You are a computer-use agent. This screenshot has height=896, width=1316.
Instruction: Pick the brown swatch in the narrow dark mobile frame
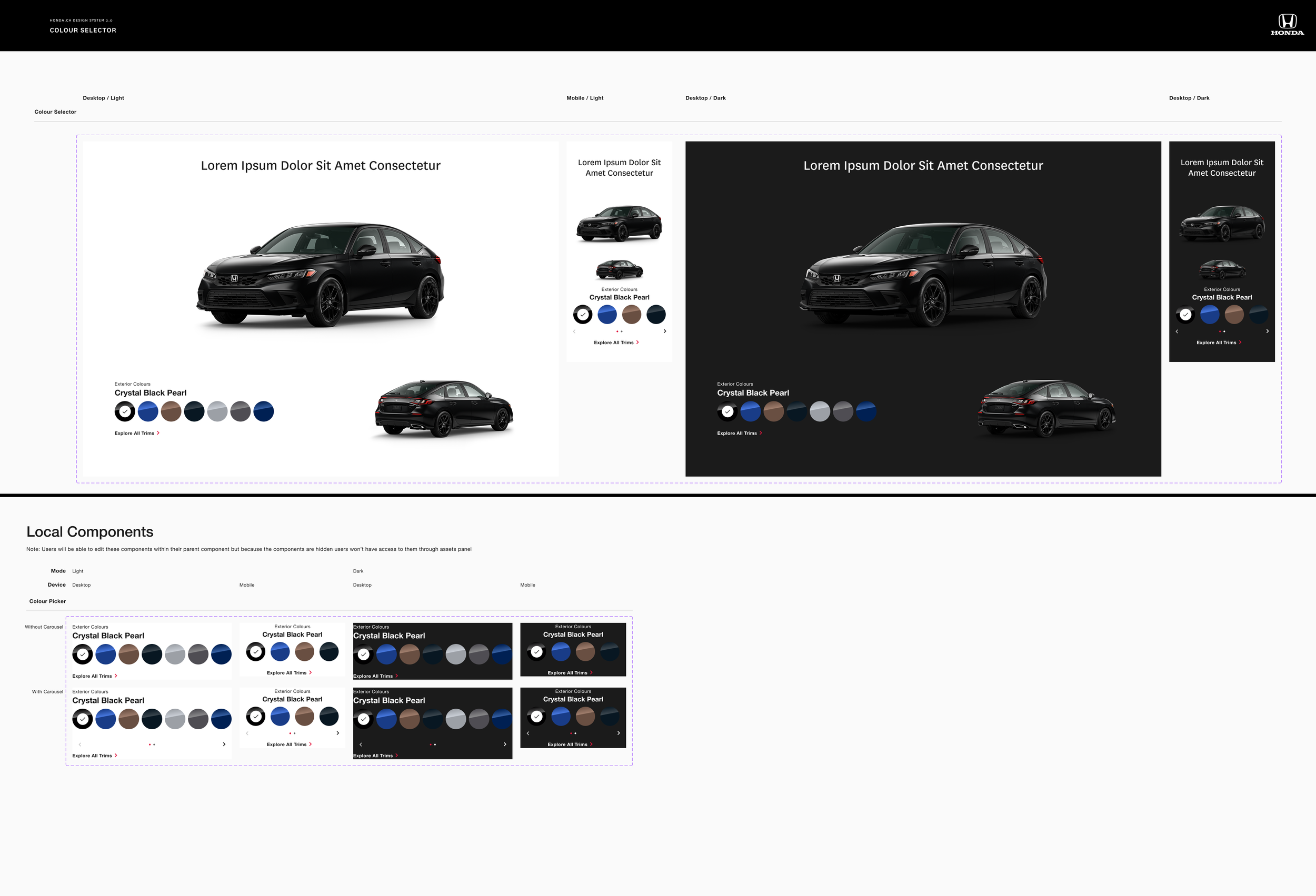(1234, 314)
